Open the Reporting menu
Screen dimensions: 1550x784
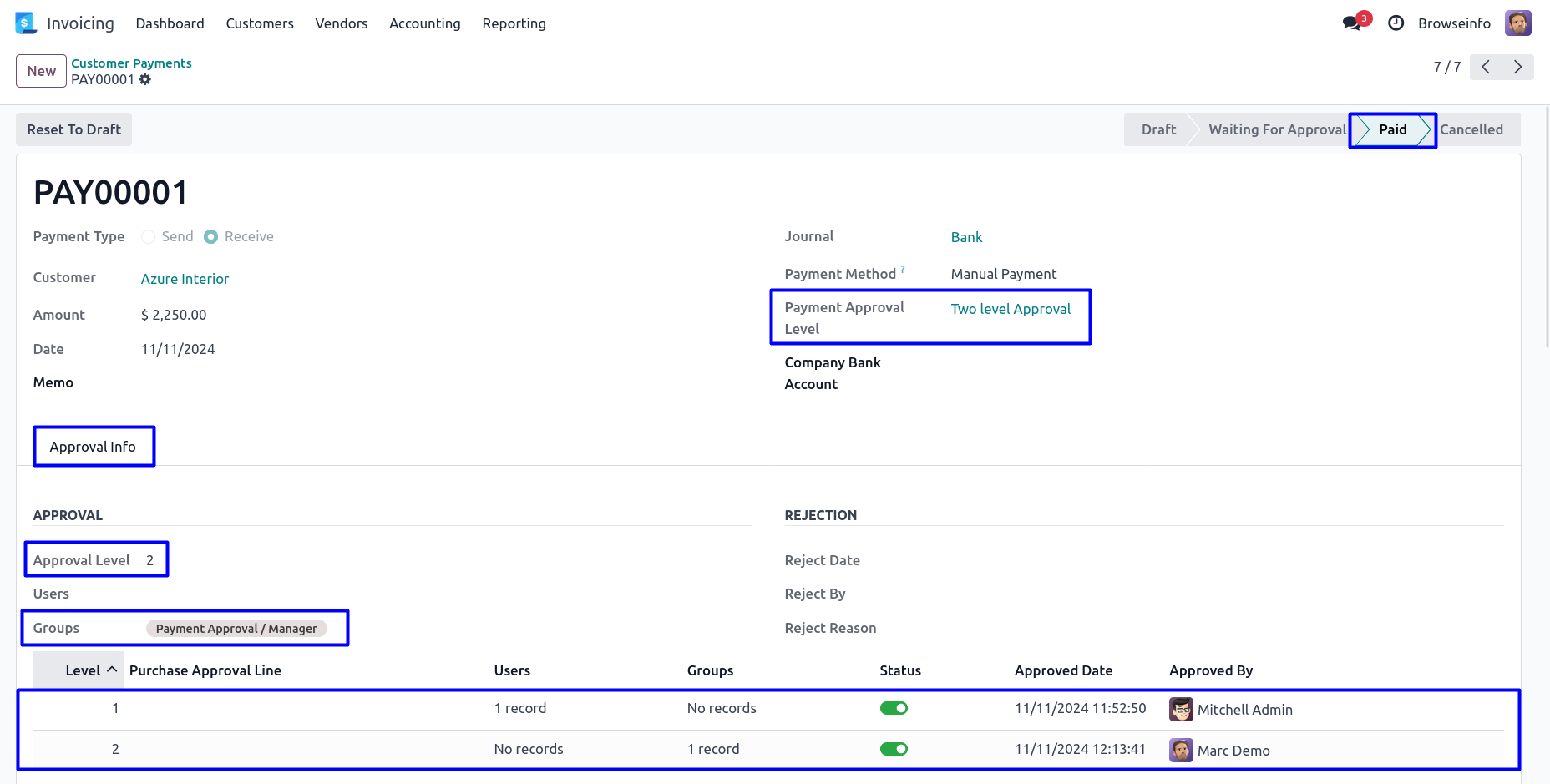click(514, 23)
